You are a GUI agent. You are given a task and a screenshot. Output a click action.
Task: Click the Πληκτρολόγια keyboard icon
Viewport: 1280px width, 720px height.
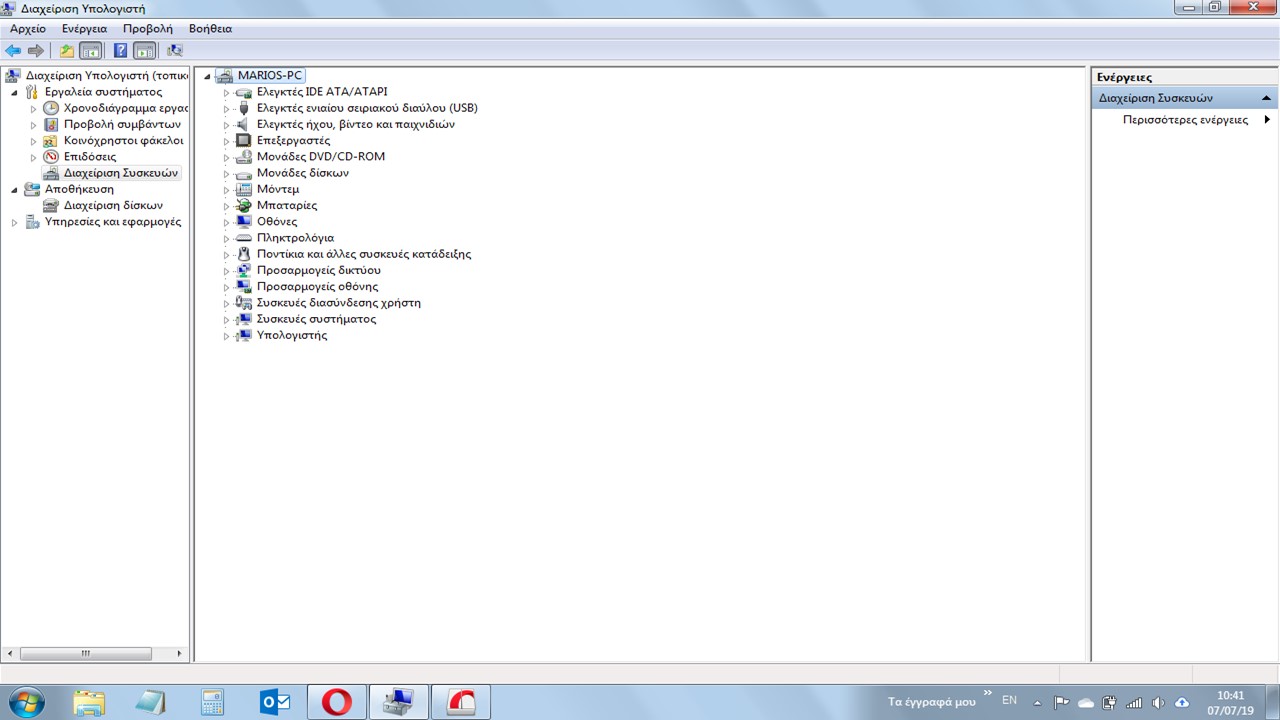tap(243, 238)
